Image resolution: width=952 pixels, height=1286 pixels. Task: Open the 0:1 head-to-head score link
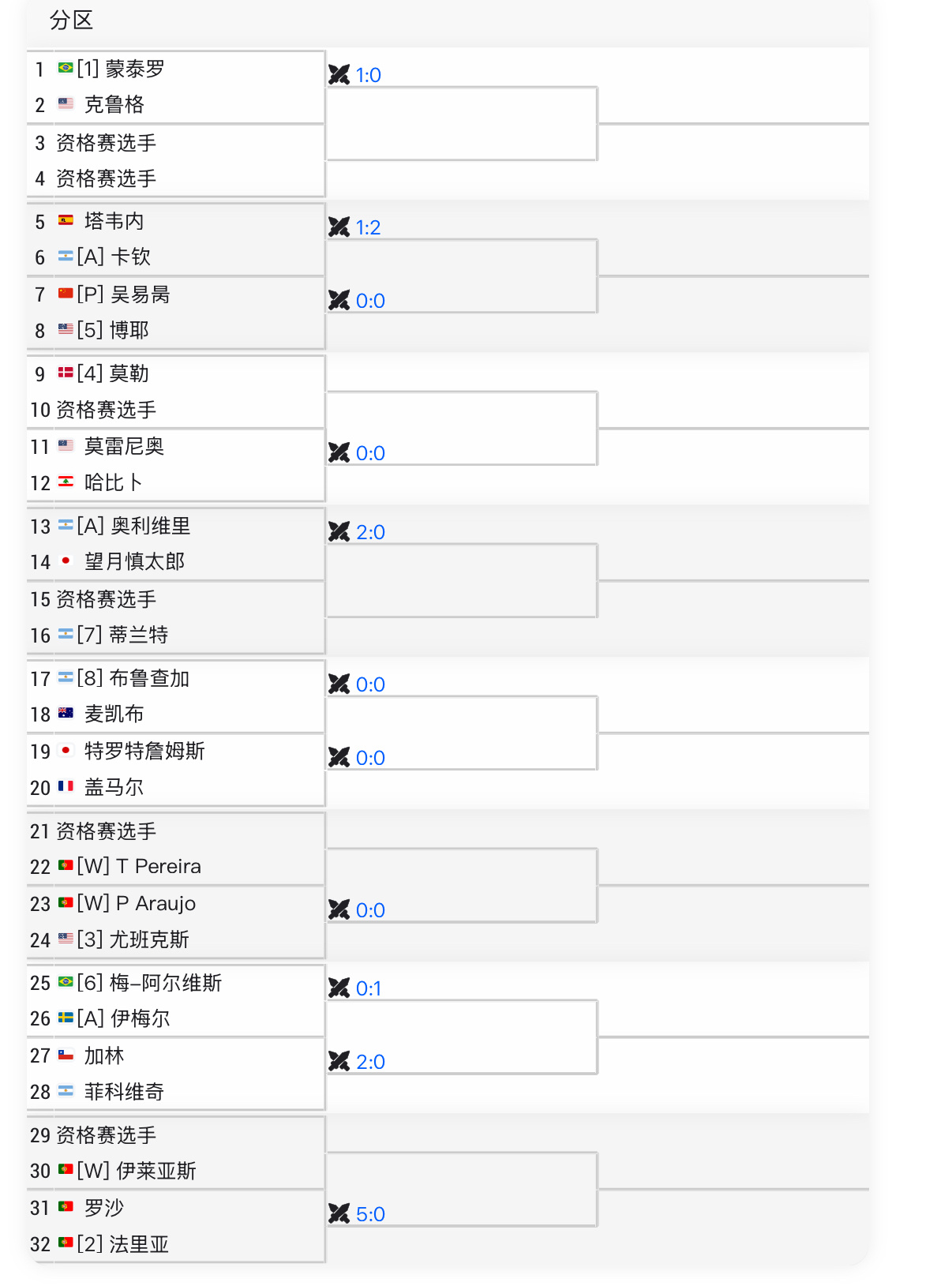point(369,988)
